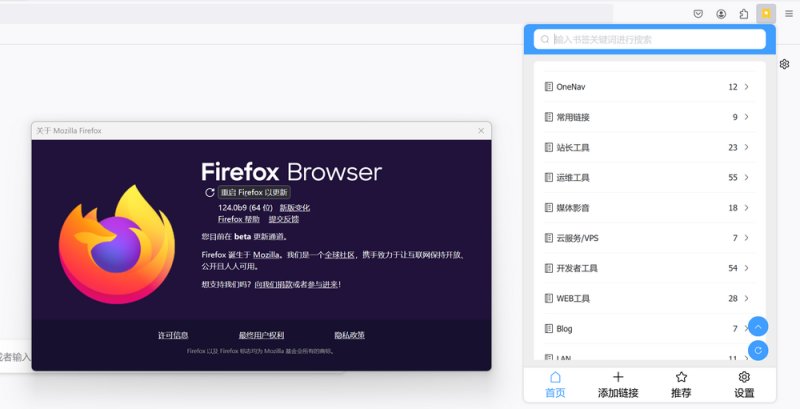
Task: Click the 124.0b9 (64 位) version text
Action: (245, 208)
